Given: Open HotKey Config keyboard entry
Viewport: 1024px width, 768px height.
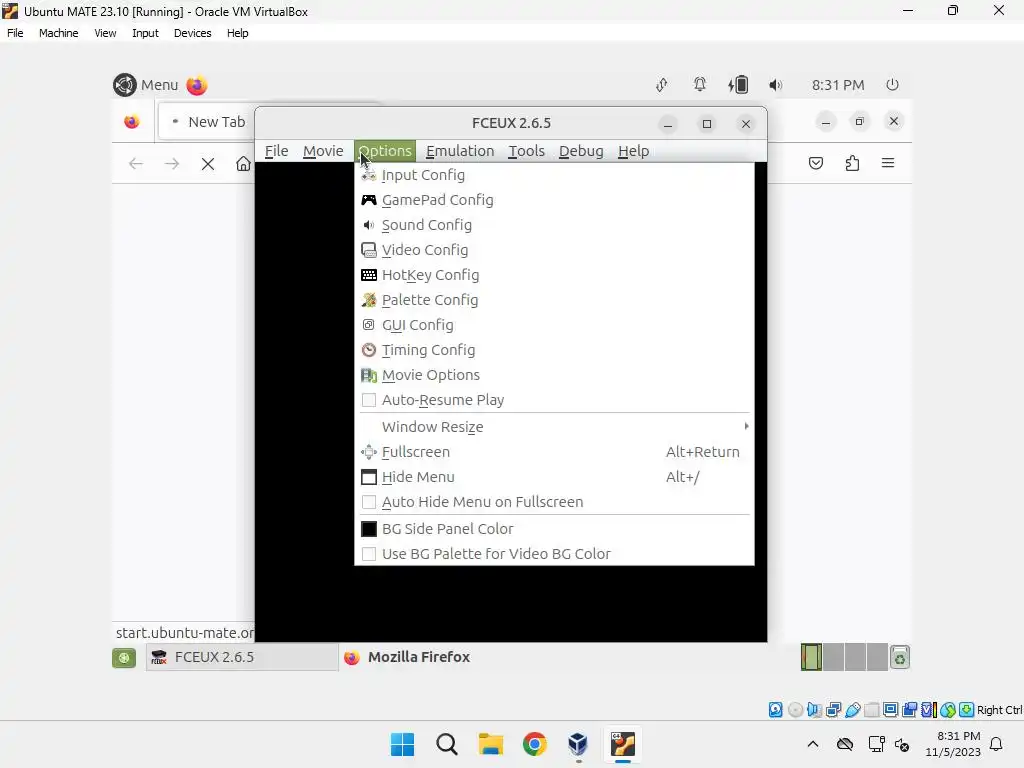Looking at the screenshot, I should (554, 275).
